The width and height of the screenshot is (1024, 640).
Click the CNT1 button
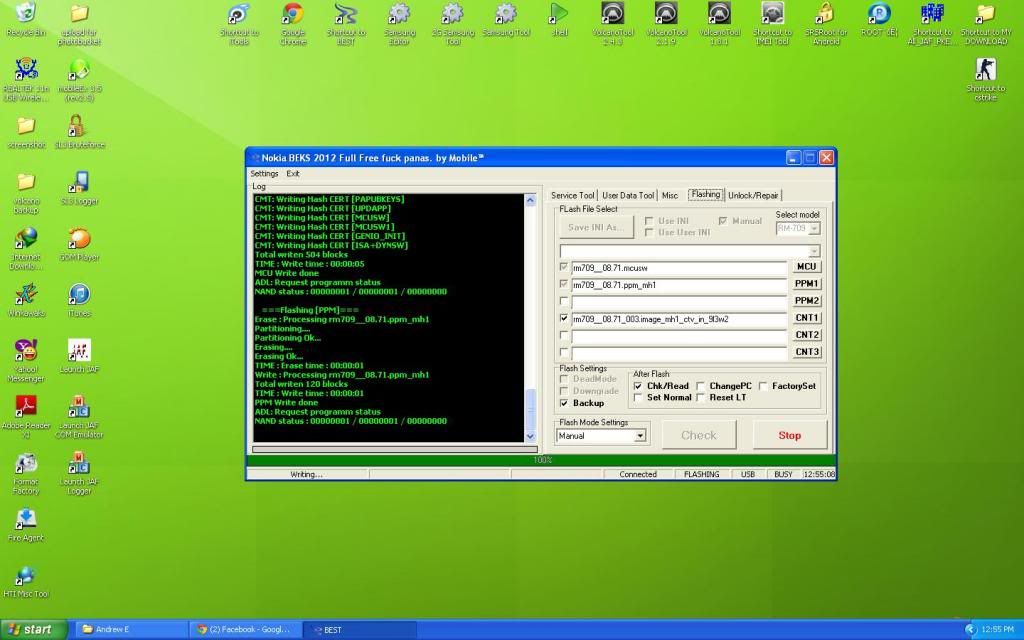pyautogui.click(x=806, y=318)
